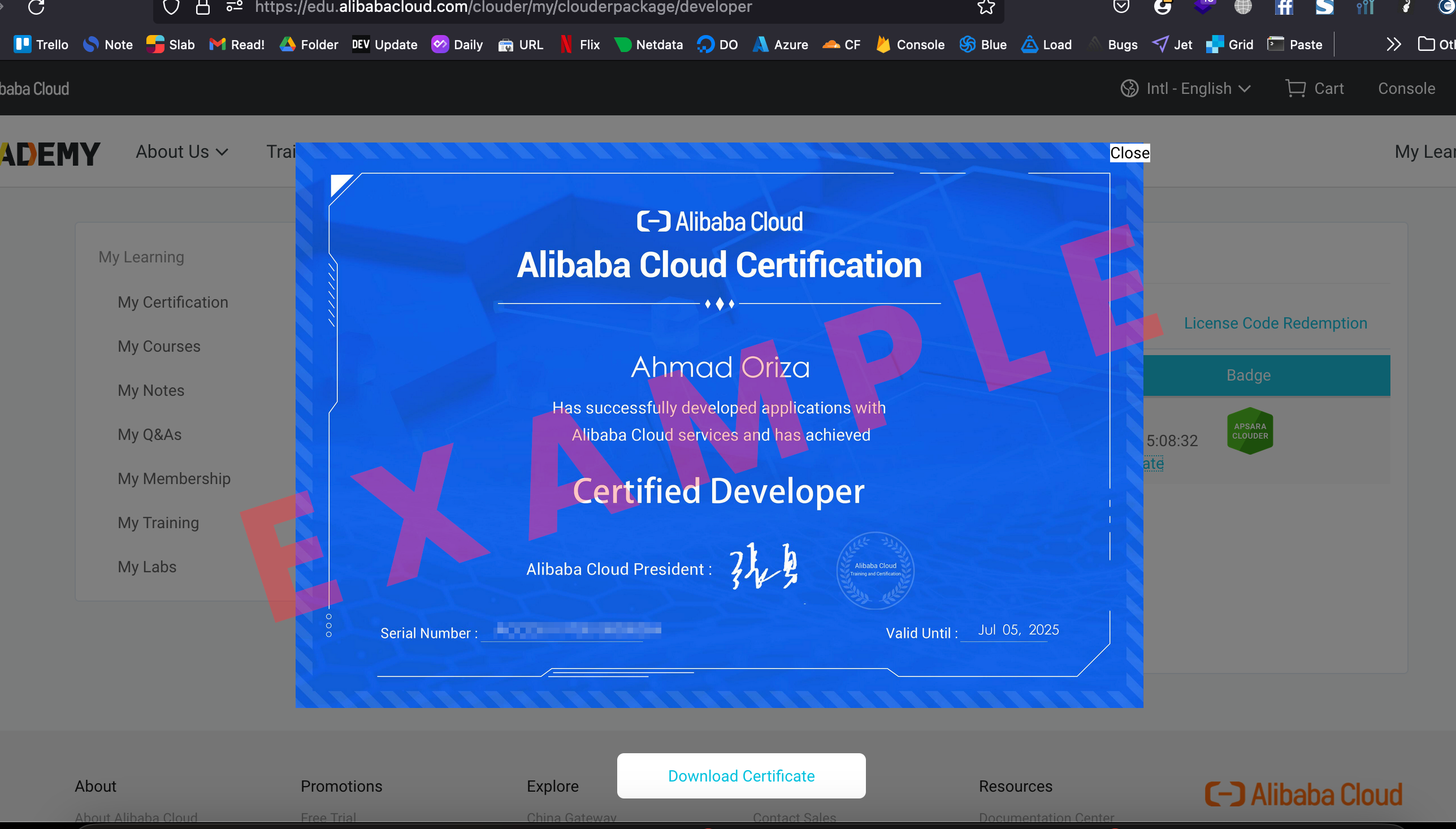Close the certificate popup
The height and width of the screenshot is (829, 1456).
coord(1129,153)
